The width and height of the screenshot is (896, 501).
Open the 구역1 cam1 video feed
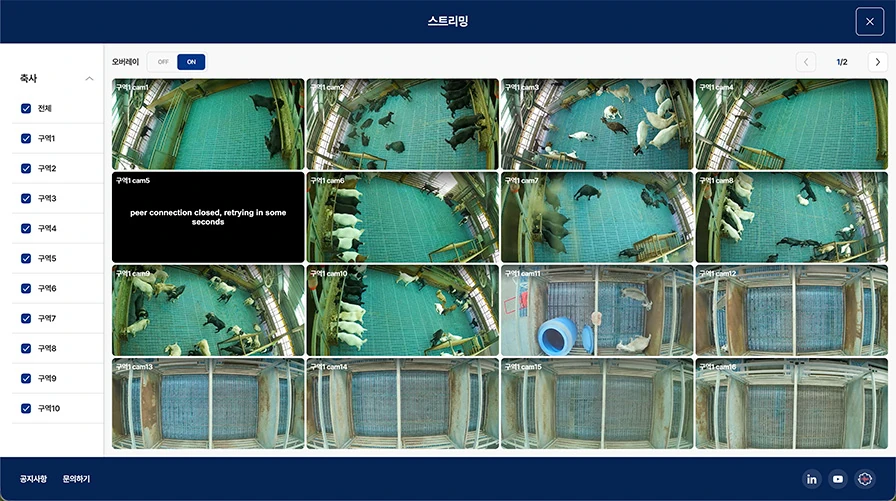coord(208,124)
